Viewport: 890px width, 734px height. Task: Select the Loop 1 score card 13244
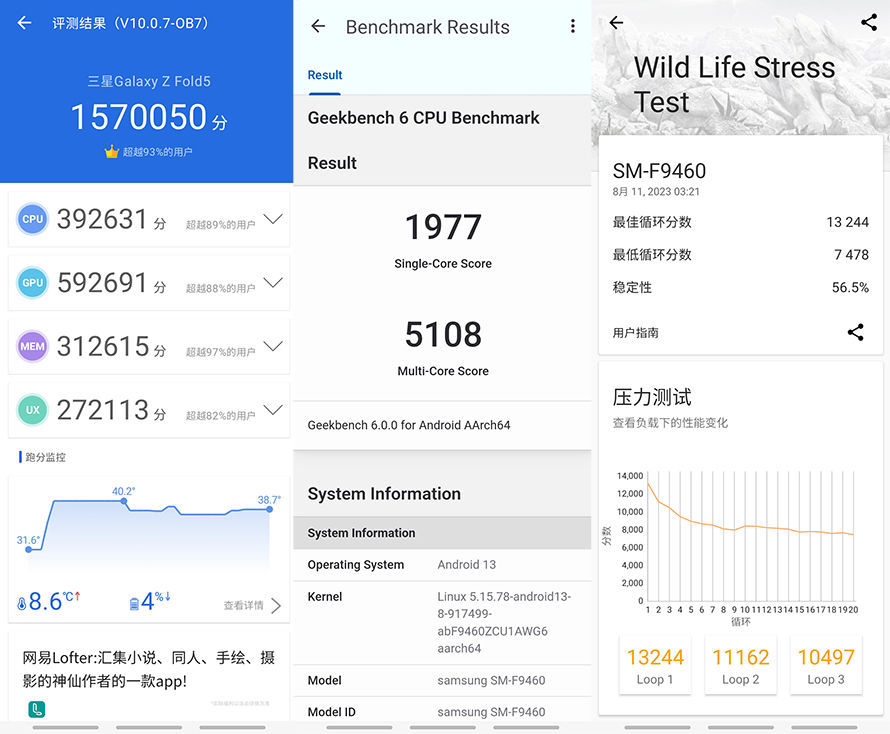[655, 665]
